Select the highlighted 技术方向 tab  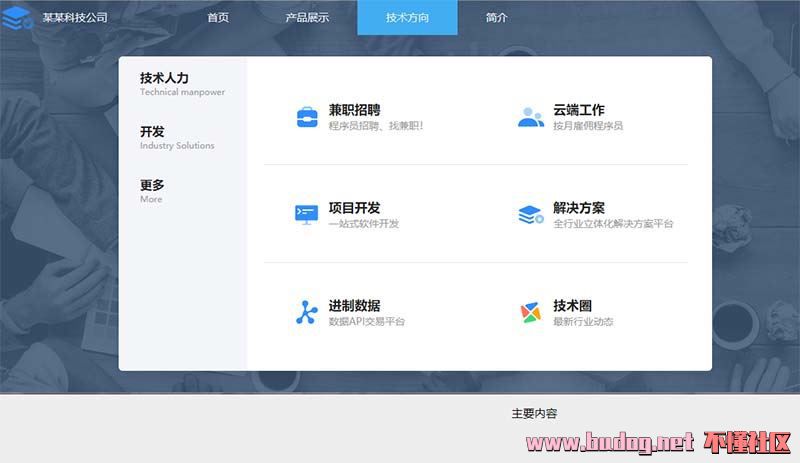[407, 18]
